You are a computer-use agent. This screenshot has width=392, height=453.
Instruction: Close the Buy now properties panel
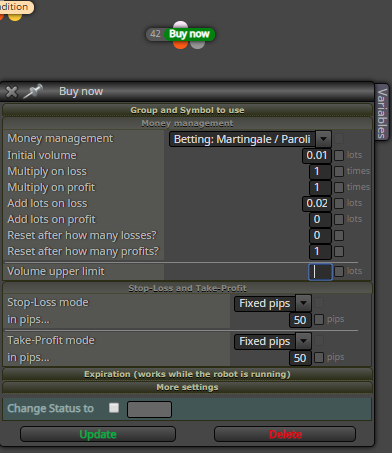click(x=11, y=92)
